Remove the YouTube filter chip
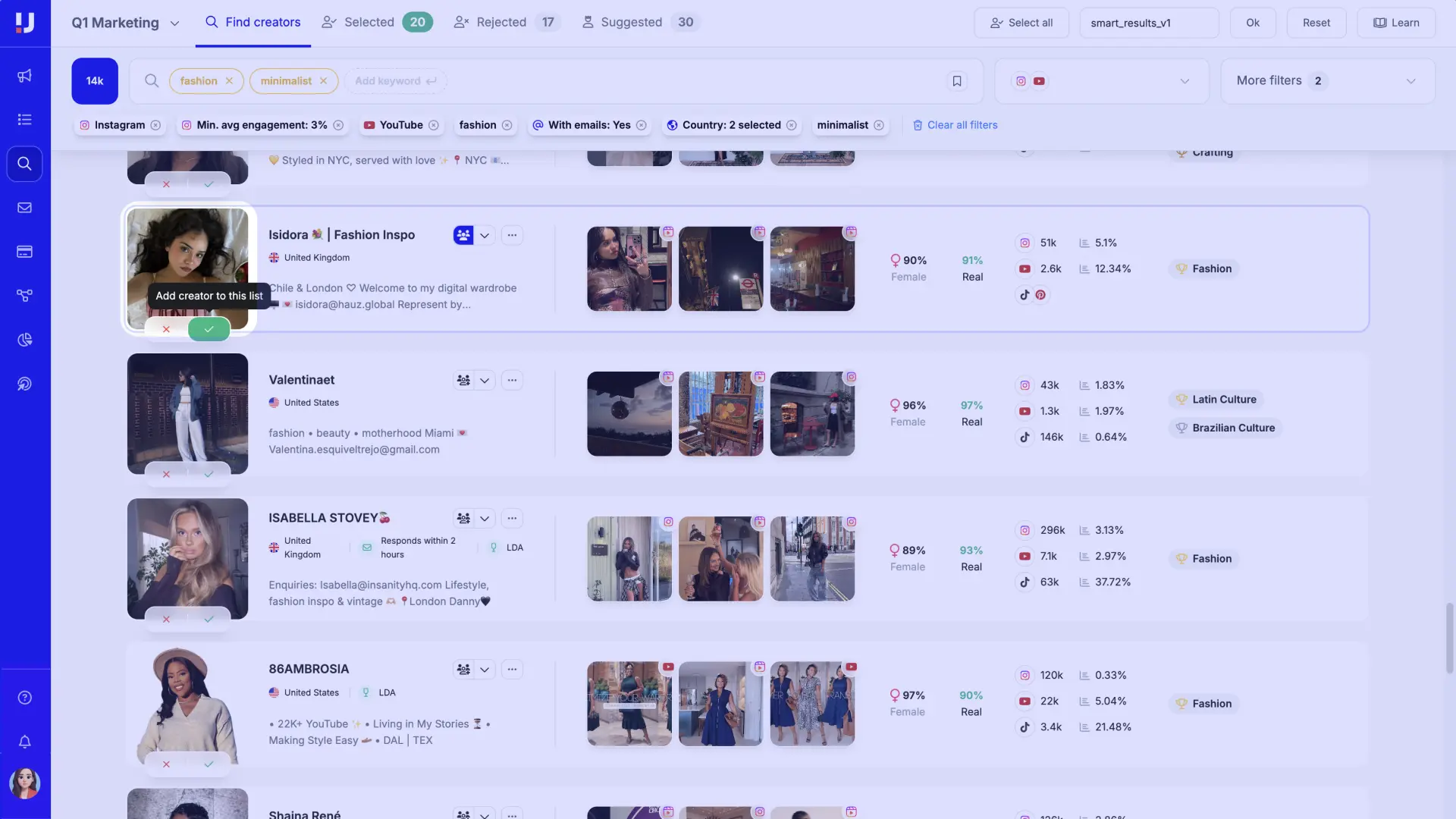The image size is (1456, 819). point(434,125)
